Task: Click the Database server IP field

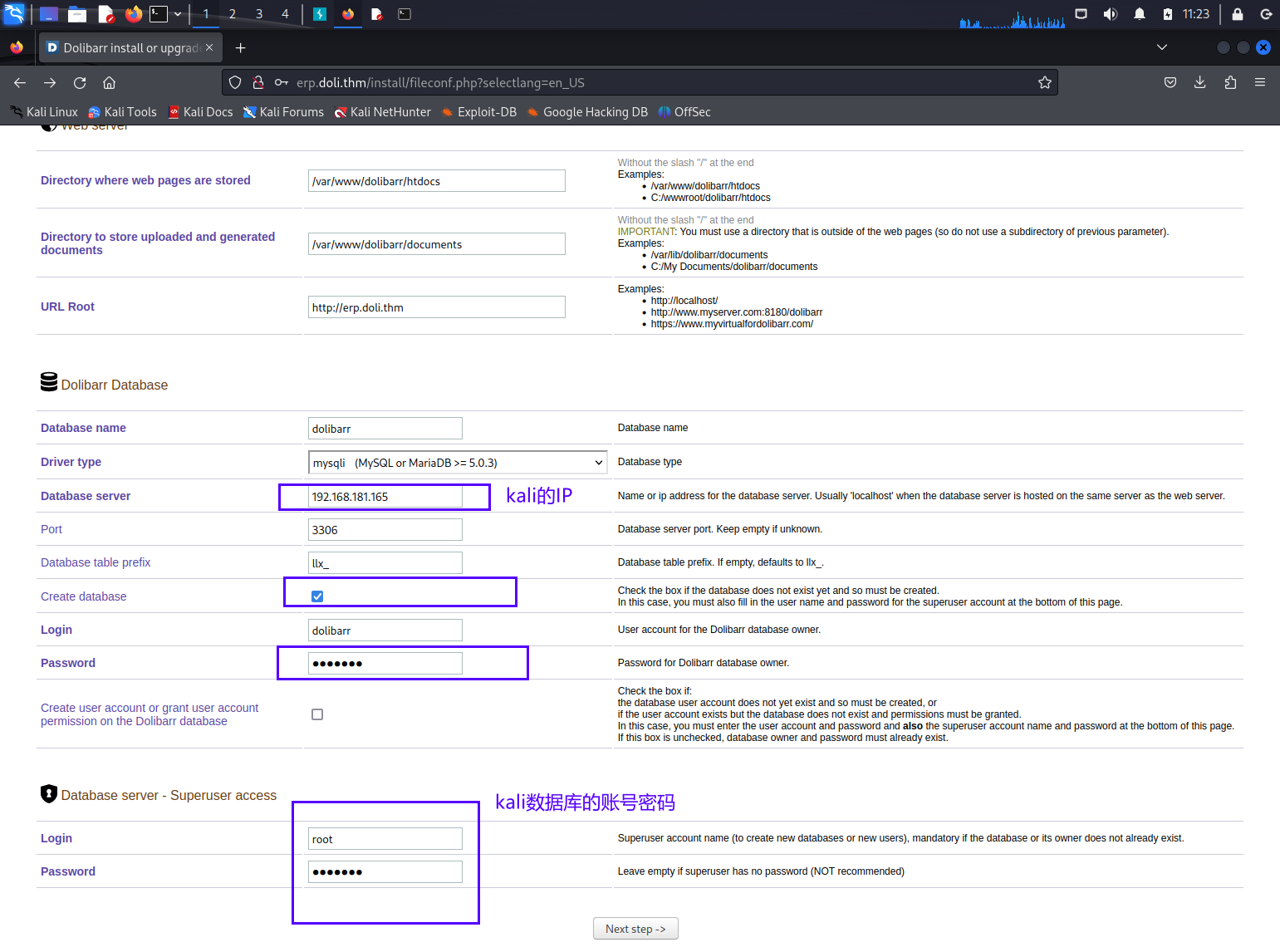Action: (385, 496)
